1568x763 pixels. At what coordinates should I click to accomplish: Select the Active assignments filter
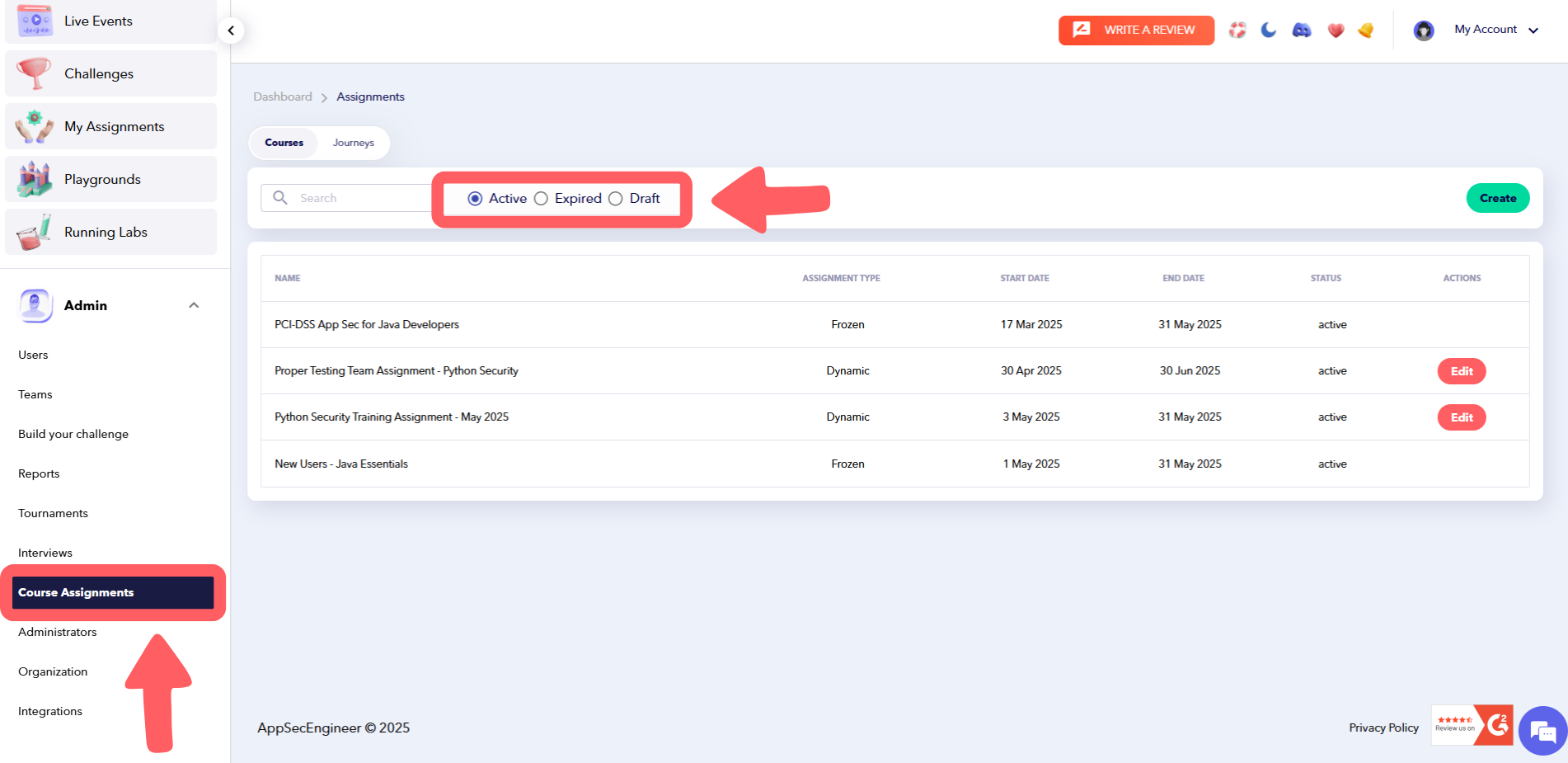point(474,198)
